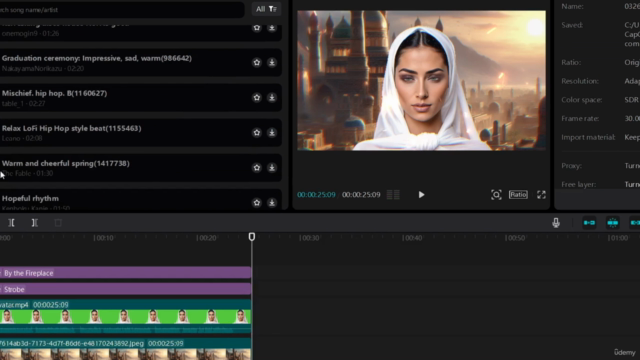Click the delete-left split tool

[11, 222]
